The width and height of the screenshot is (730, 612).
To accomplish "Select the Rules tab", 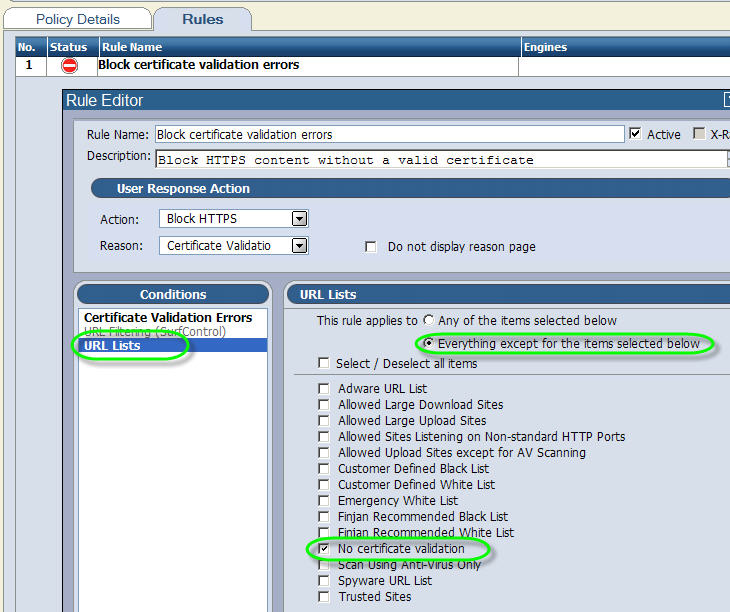I will tap(203, 19).
